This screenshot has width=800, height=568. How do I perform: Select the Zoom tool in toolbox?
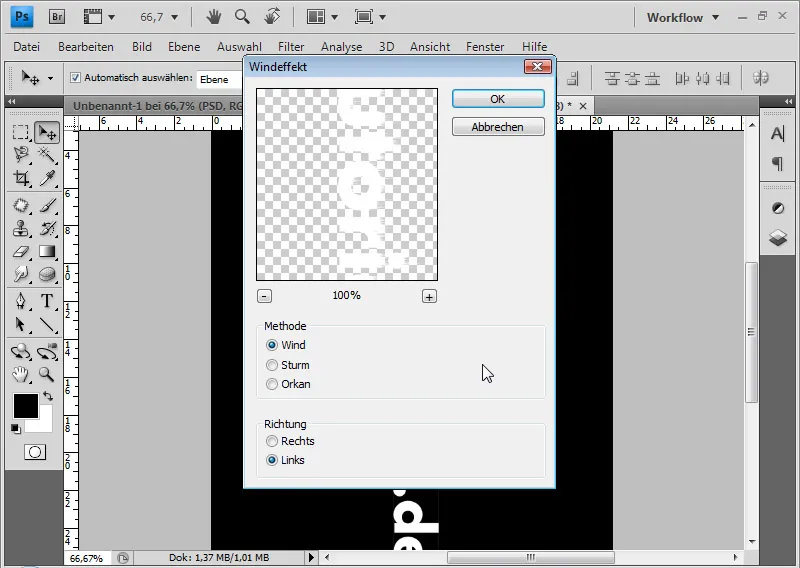click(x=46, y=375)
